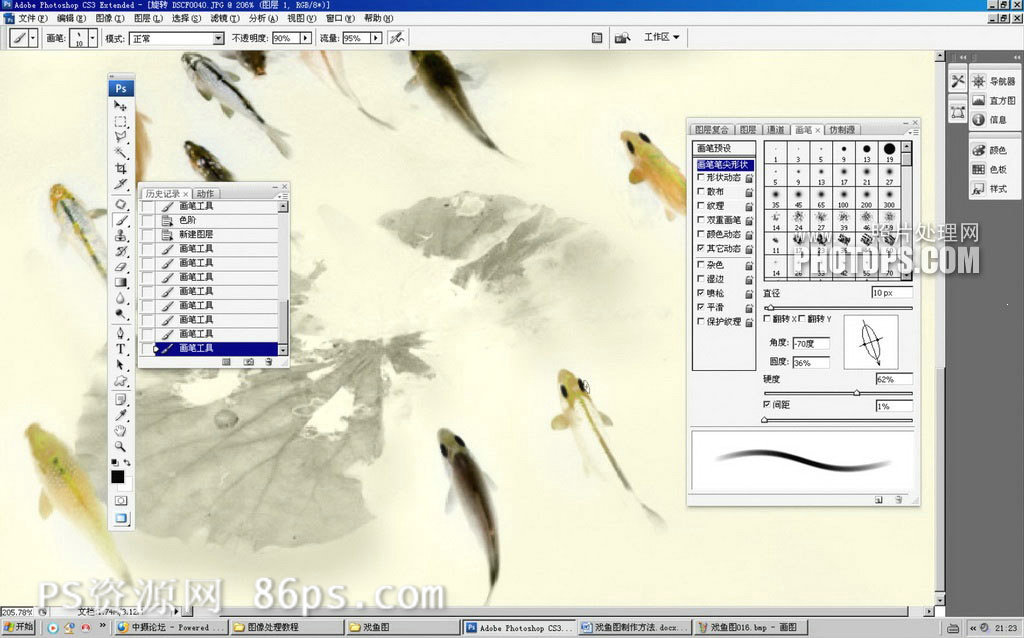Uncheck the 间距 (Spacing) checkbox

coord(767,405)
